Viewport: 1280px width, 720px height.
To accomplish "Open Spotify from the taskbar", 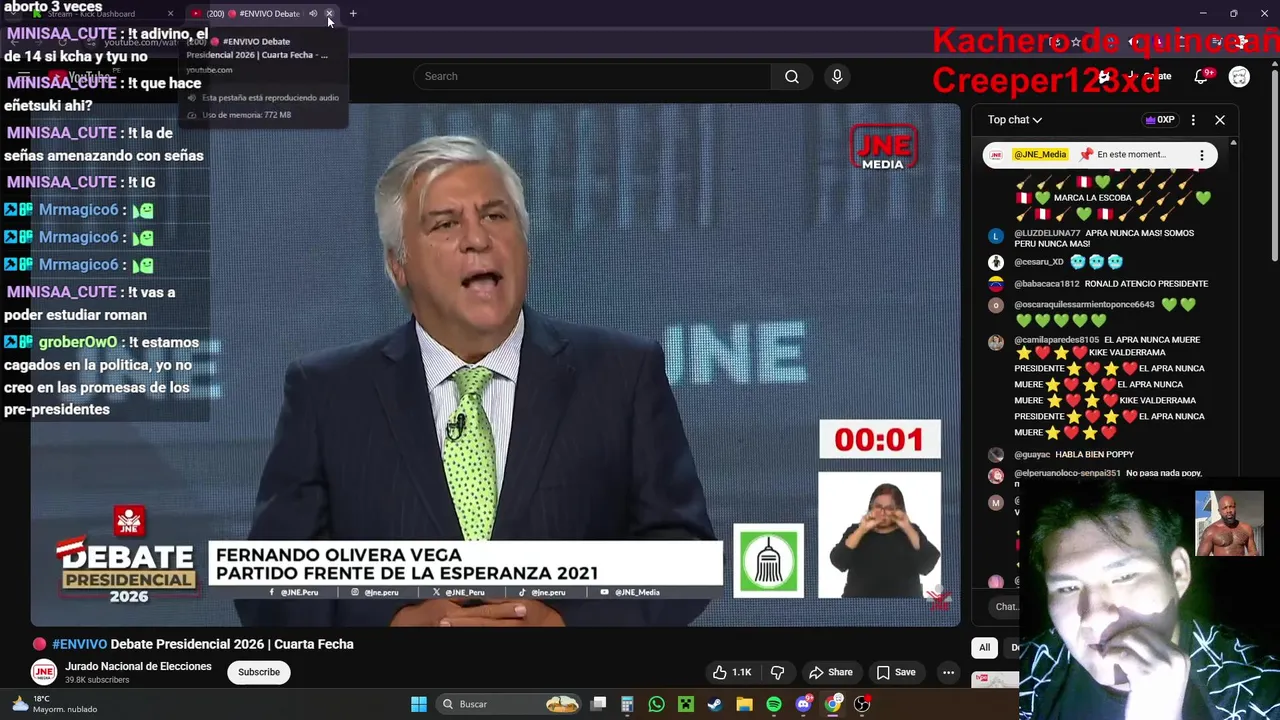I will coord(774,704).
